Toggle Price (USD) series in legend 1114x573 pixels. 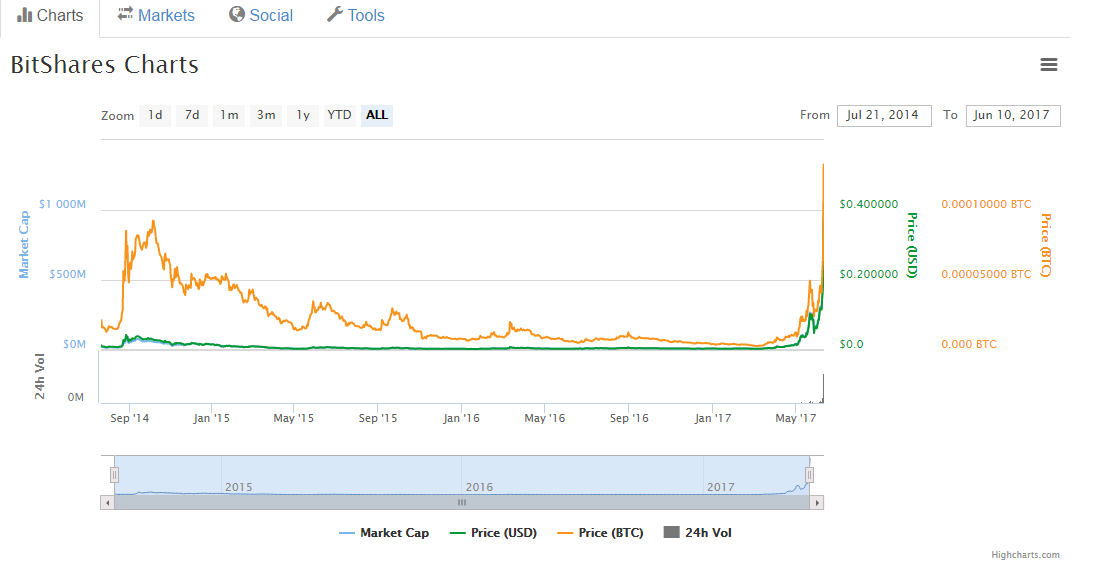tap(494, 533)
